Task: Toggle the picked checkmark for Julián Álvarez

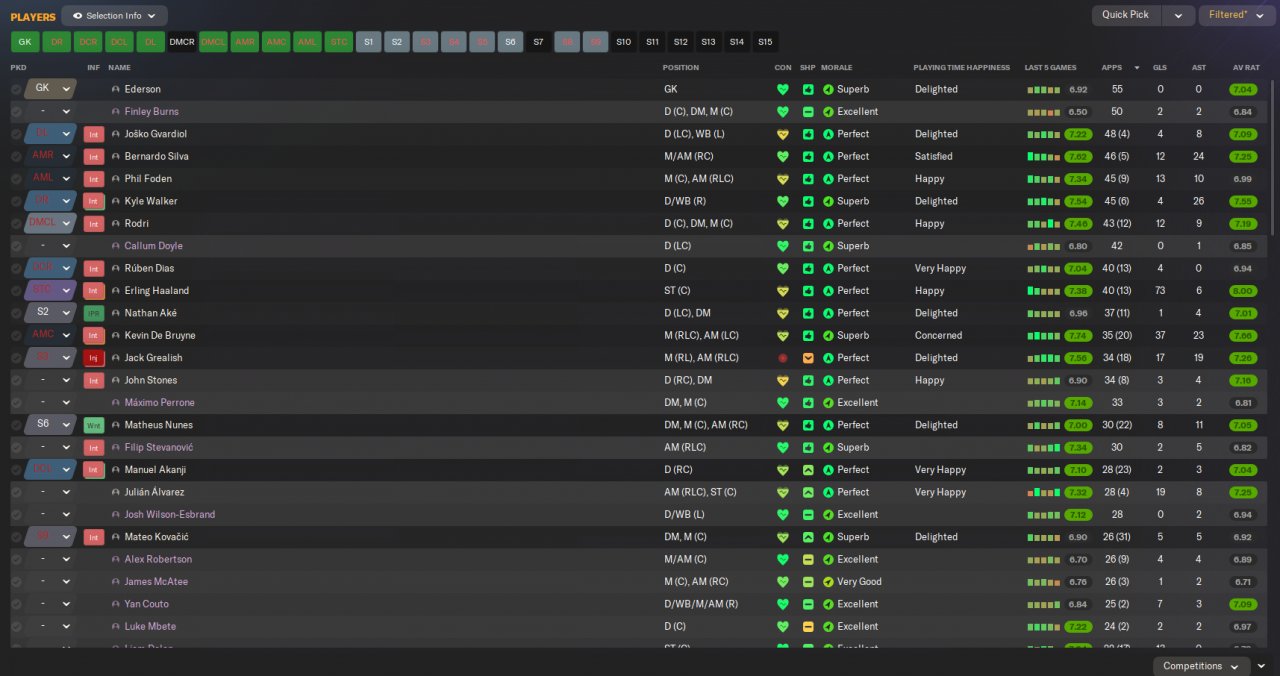Action: coord(16,492)
